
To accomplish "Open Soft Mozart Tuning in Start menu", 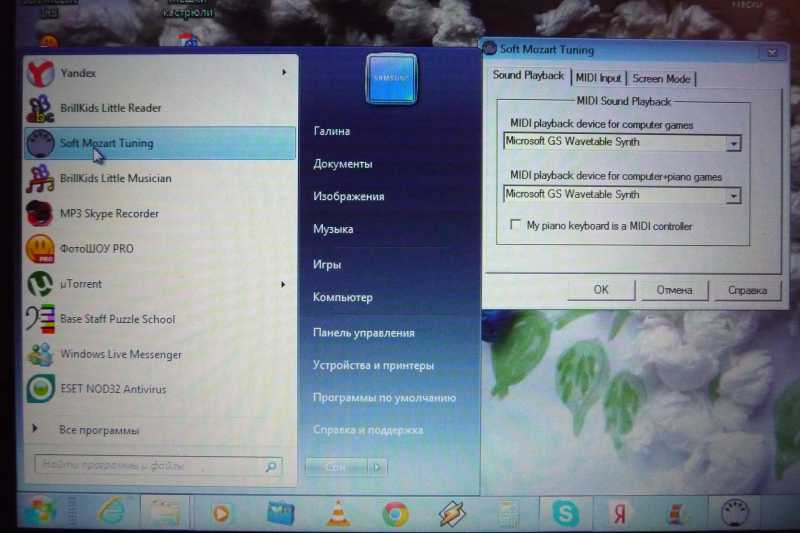I will [160, 143].
